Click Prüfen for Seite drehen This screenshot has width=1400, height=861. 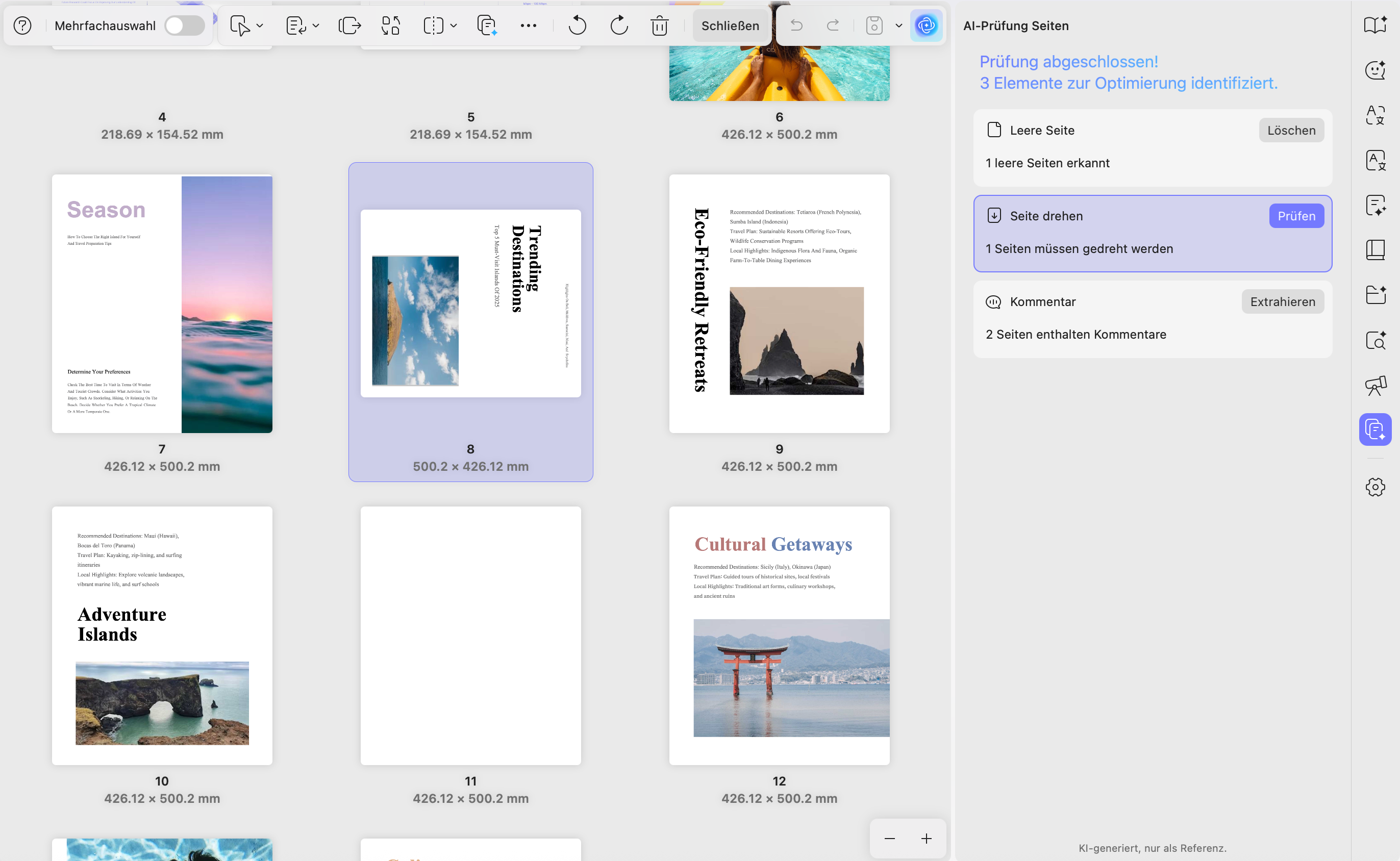[x=1296, y=216]
